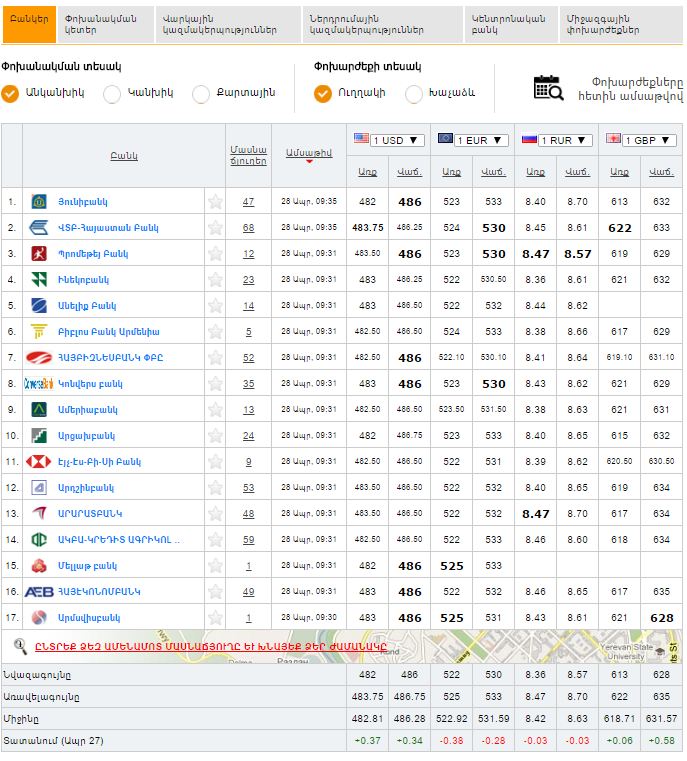
Task: Star the Արմսվիսբանկ row as favorite
Action: 215,618
